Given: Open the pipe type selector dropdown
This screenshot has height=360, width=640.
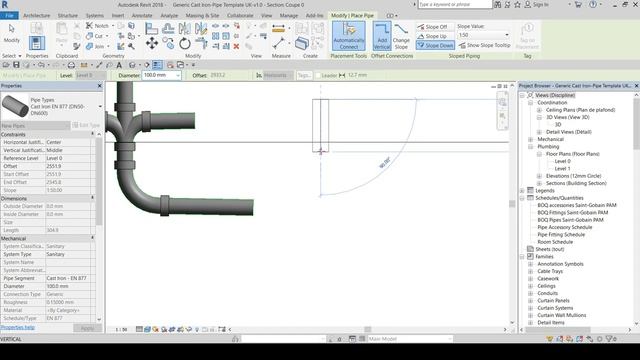Looking at the screenshot, I should coord(100,107).
